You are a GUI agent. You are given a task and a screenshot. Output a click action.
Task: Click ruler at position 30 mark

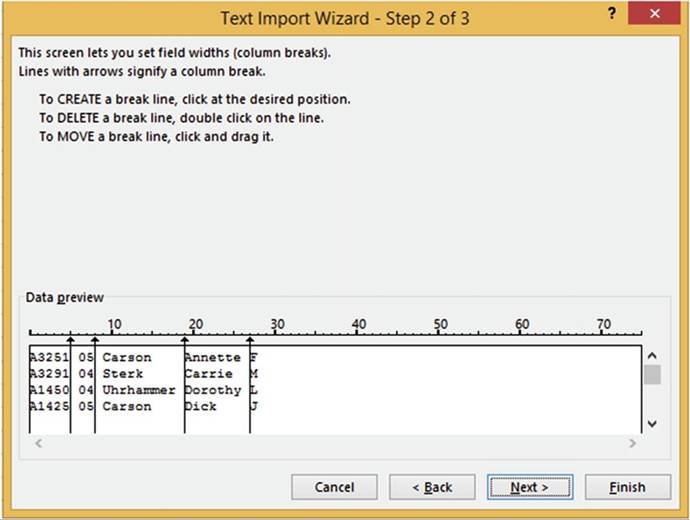pos(275,334)
